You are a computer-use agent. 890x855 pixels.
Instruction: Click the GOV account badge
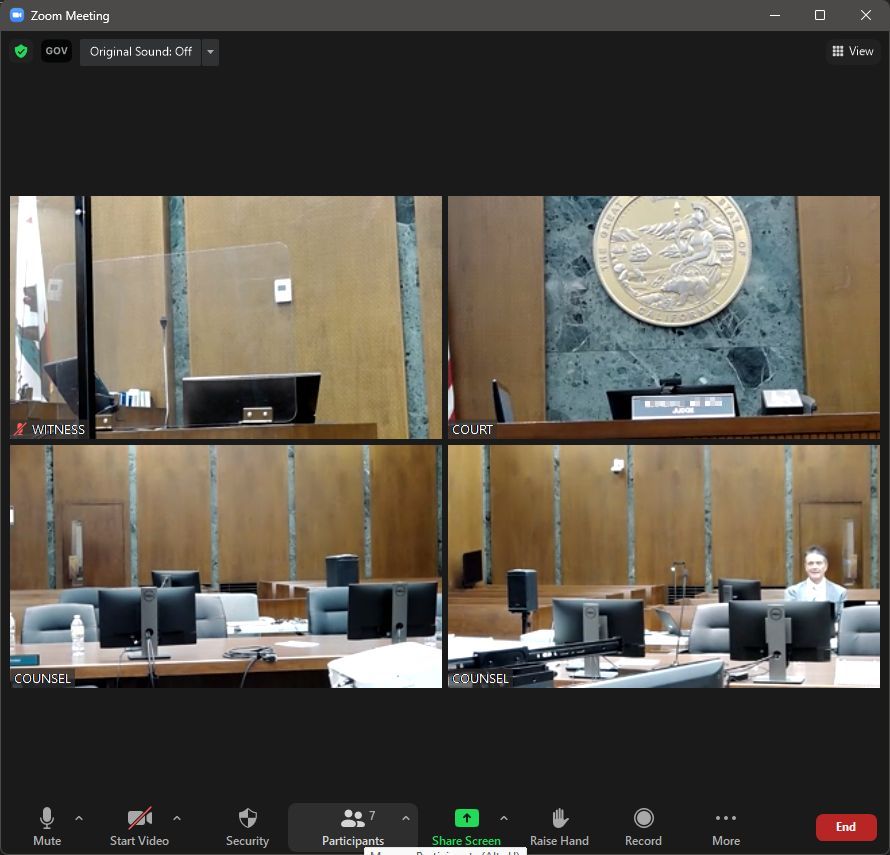pyautogui.click(x=56, y=51)
